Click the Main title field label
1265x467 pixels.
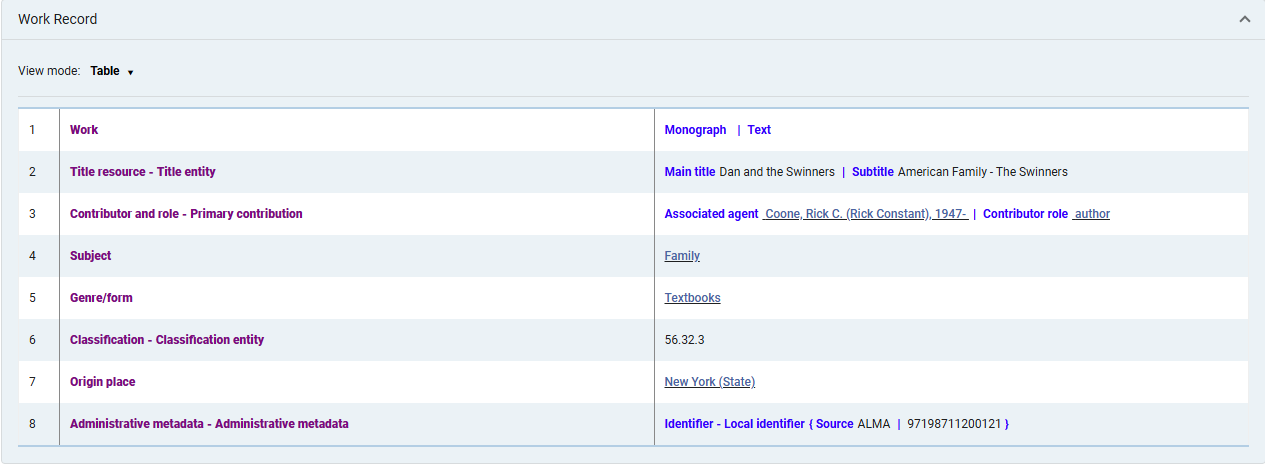click(690, 172)
